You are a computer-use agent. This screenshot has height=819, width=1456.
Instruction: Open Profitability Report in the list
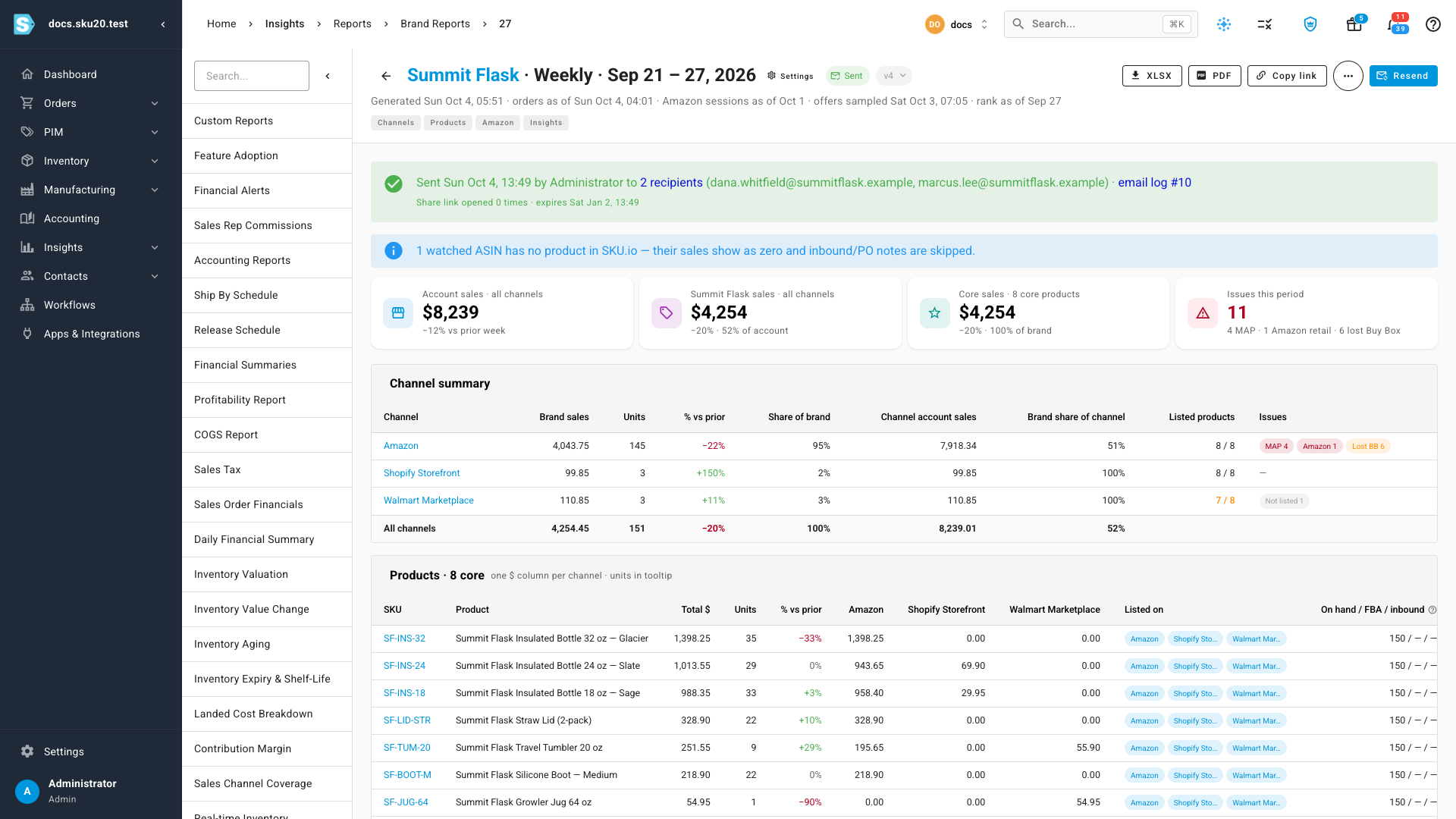pos(267,400)
